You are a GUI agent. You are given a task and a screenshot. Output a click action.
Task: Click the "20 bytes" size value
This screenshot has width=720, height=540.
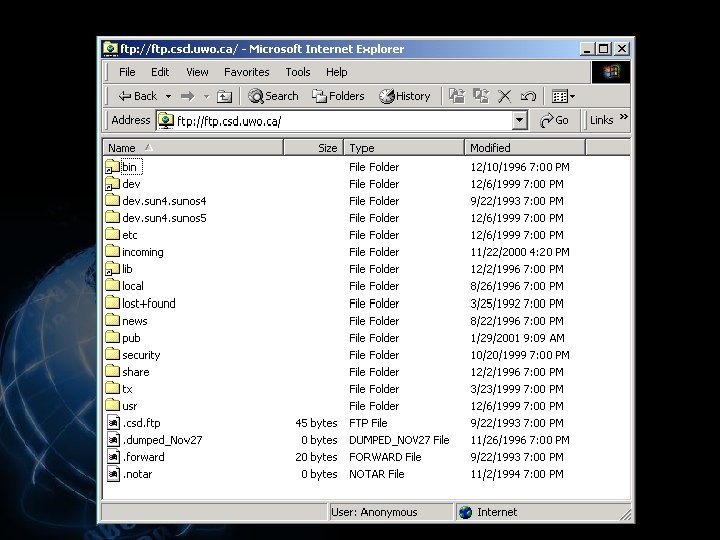(x=316, y=457)
